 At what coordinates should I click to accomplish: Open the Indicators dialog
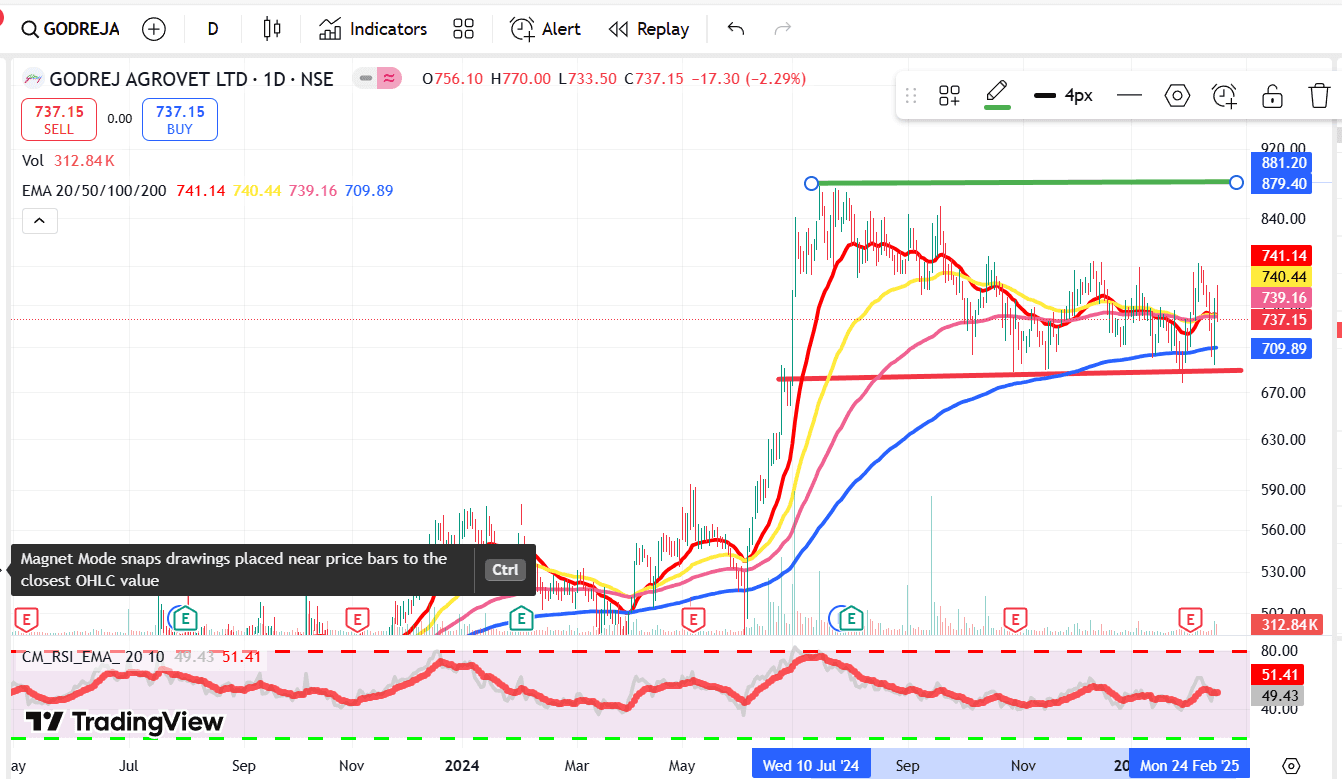coord(373,29)
